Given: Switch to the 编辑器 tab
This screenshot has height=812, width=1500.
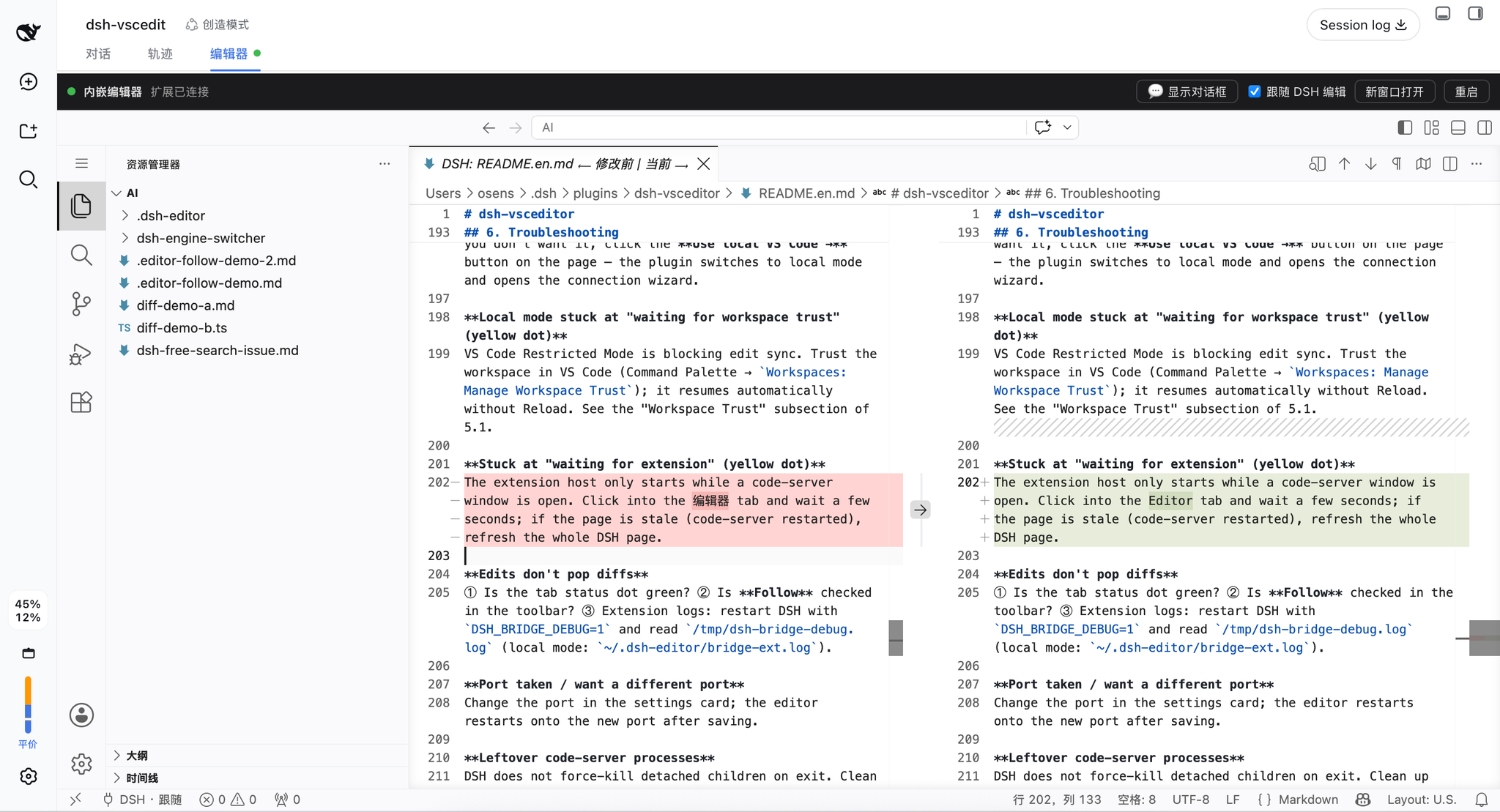Looking at the screenshot, I should pyautogui.click(x=229, y=53).
